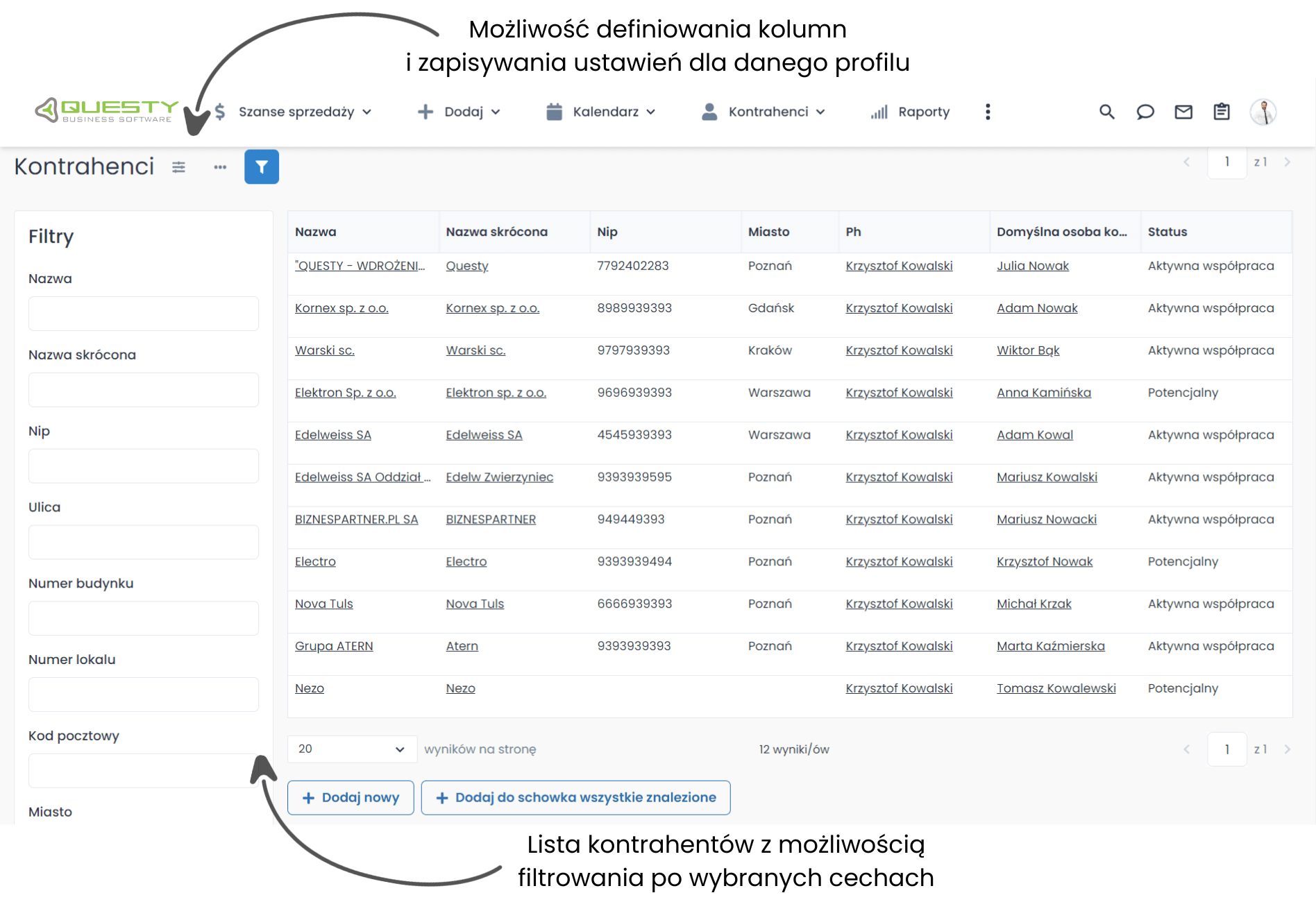Focus the Kod pocztowy filter input
1316x902 pixels.
tap(144, 771)
